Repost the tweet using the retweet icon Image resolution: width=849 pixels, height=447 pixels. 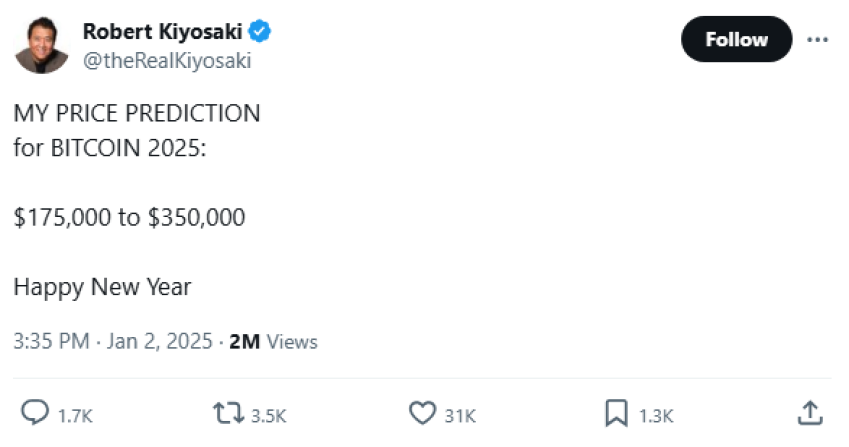point(231,412)
